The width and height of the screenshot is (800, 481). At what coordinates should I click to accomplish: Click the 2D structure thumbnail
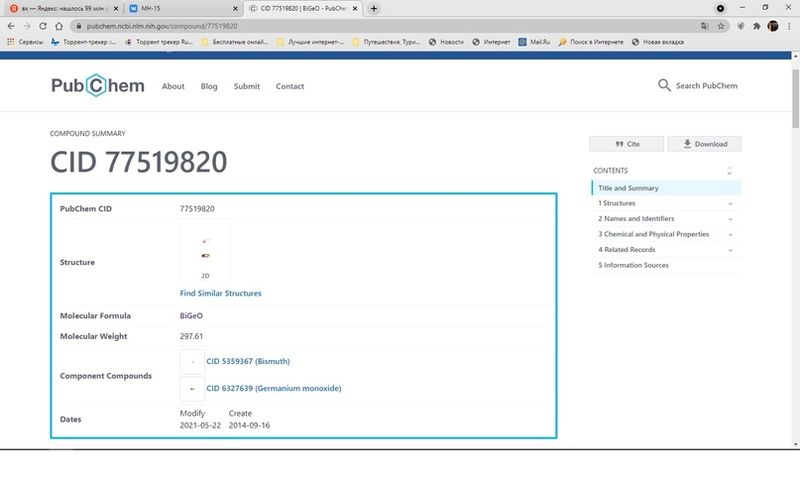point(205,252)
